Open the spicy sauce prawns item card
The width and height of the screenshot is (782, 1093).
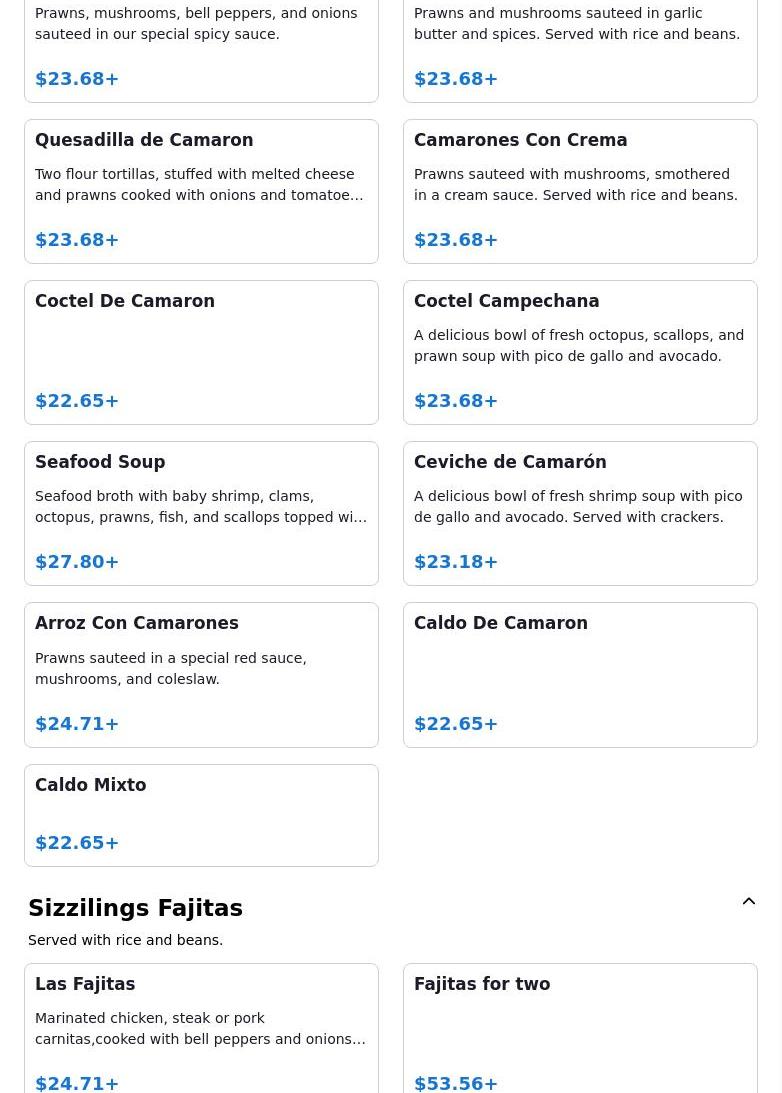pos(201,51)
